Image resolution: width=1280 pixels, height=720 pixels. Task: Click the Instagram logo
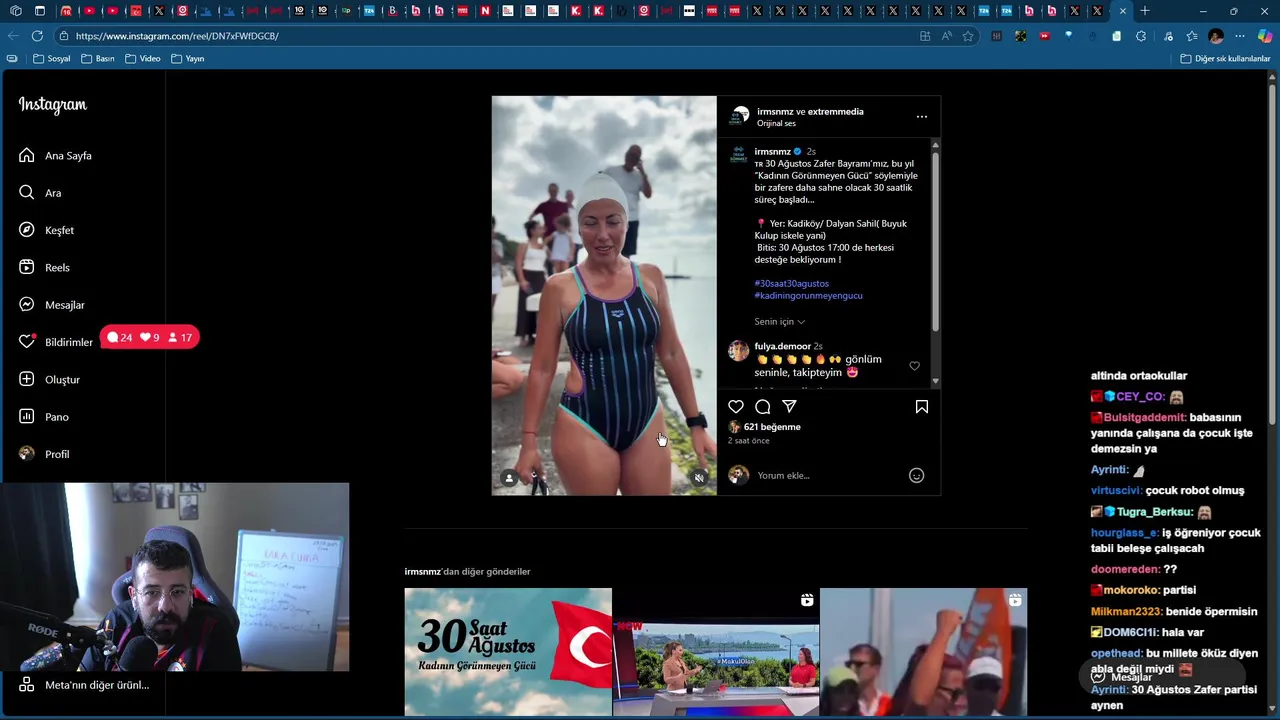(52, 105)
